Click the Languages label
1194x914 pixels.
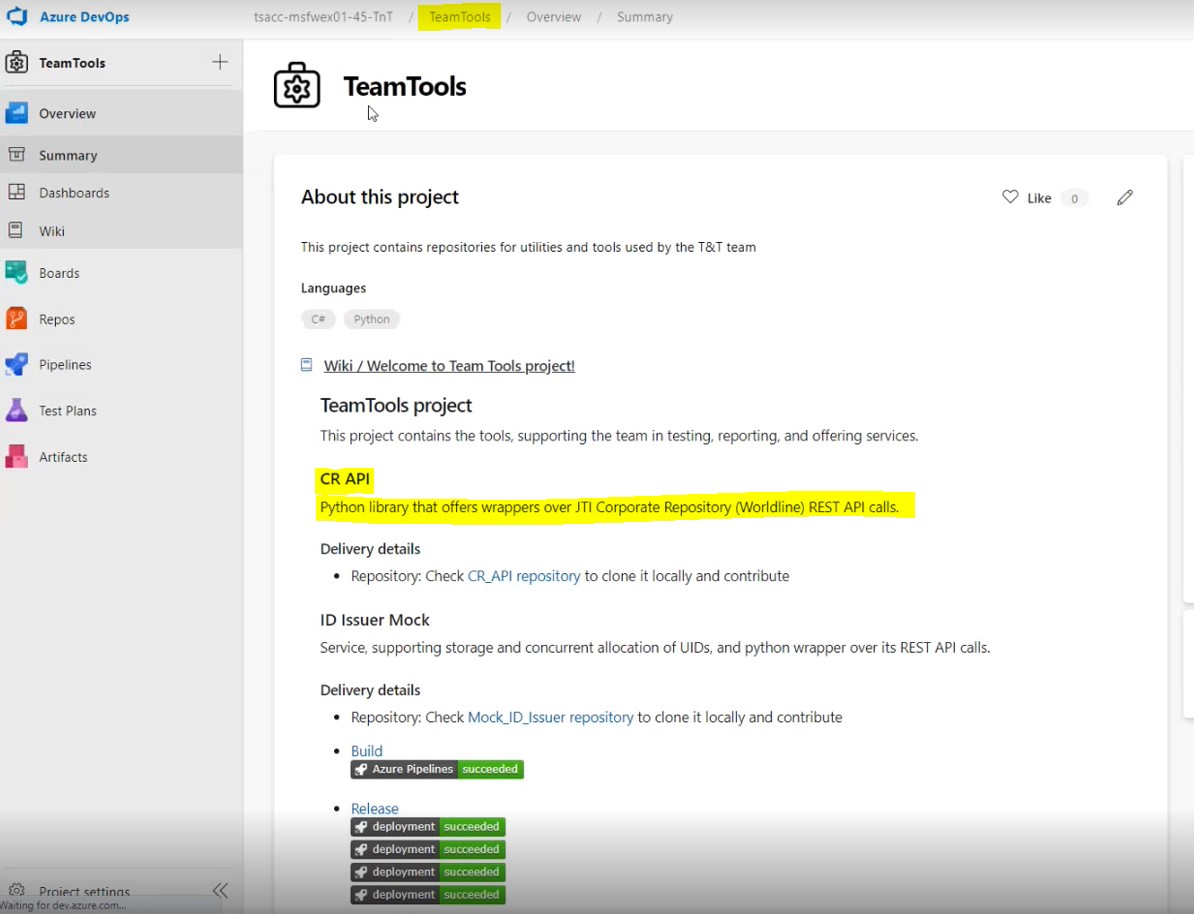tap(334, 288)
